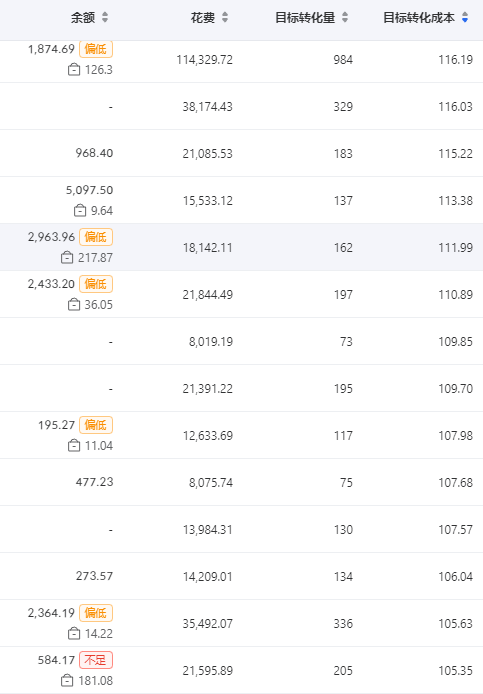Click wallet icon next to 217.87

(67, 258)
